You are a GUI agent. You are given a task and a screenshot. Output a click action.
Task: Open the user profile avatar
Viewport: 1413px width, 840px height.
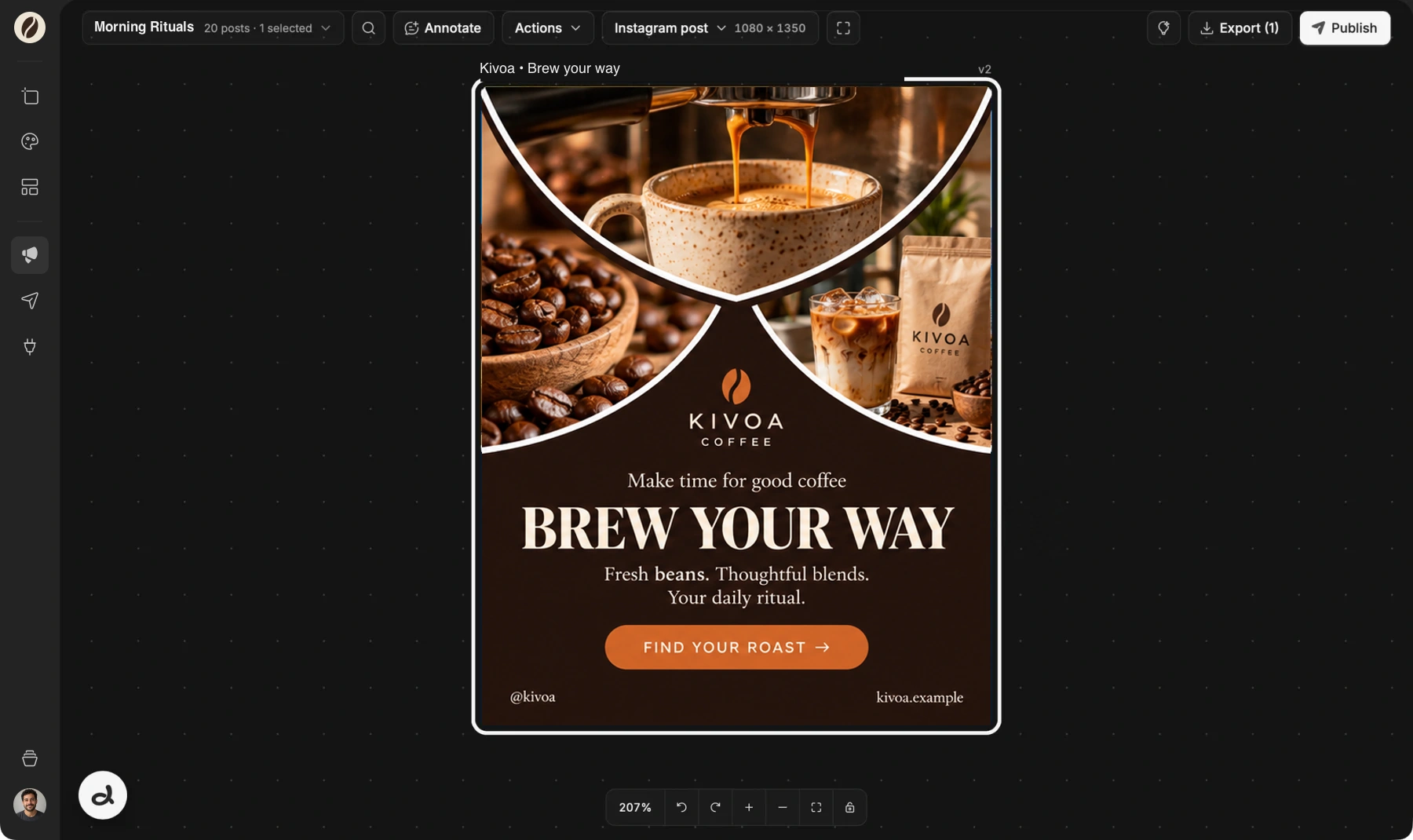click(x=30, y=804)
